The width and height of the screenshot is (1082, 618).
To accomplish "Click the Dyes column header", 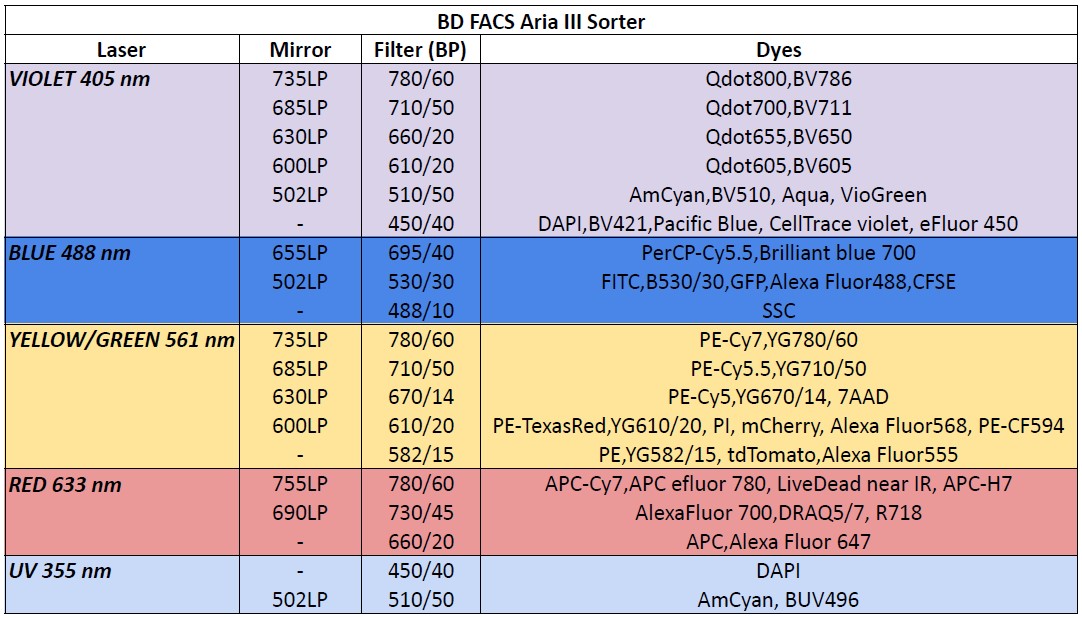I will [x=779, y=50].
